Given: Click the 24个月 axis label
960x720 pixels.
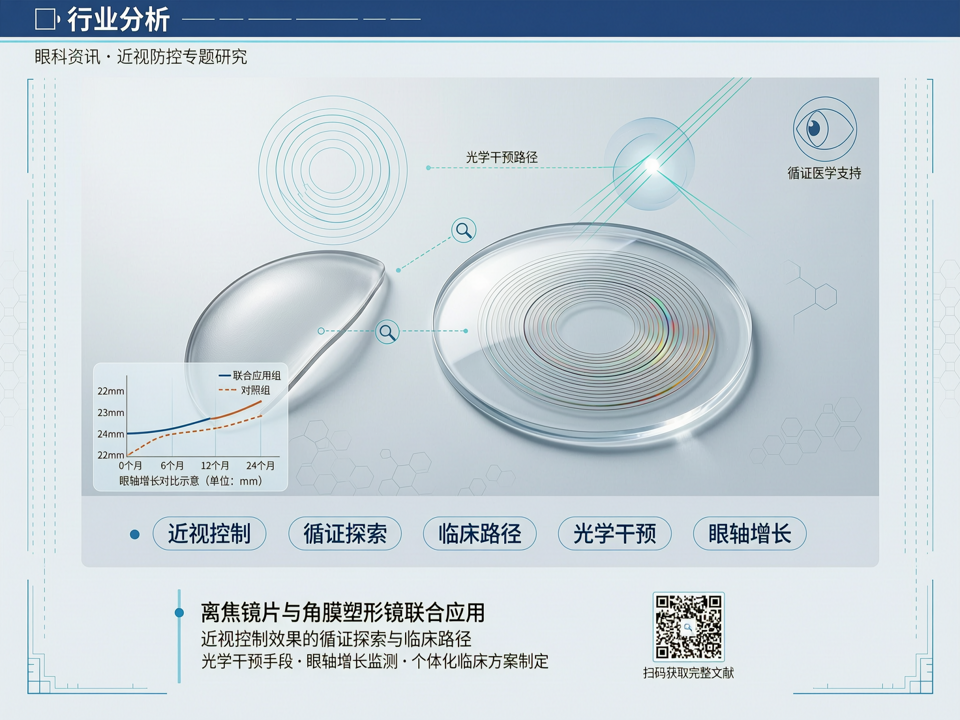Looking at the screenshot, I should pos(260,465).
